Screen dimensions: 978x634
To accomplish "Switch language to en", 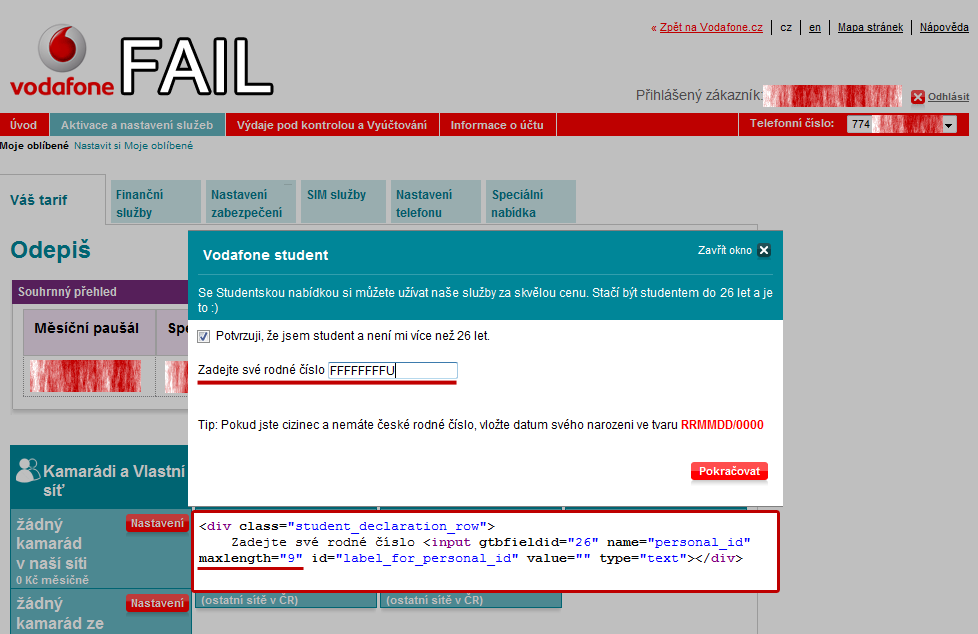I will (815, 27).
